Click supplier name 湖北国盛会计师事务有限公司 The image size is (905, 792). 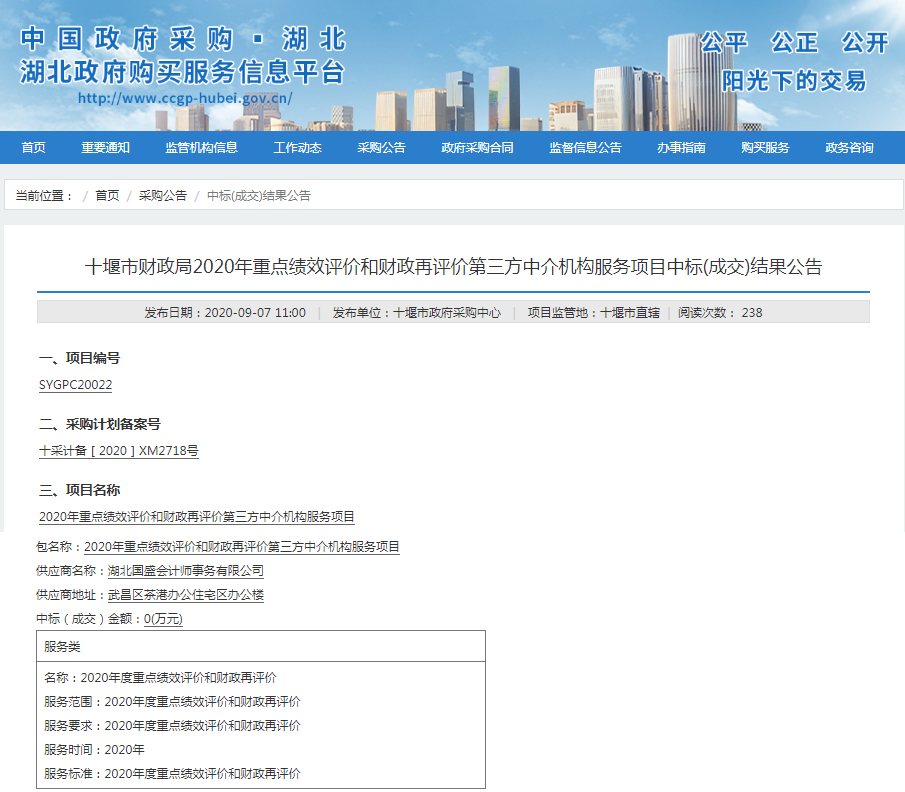coord(186,571)
